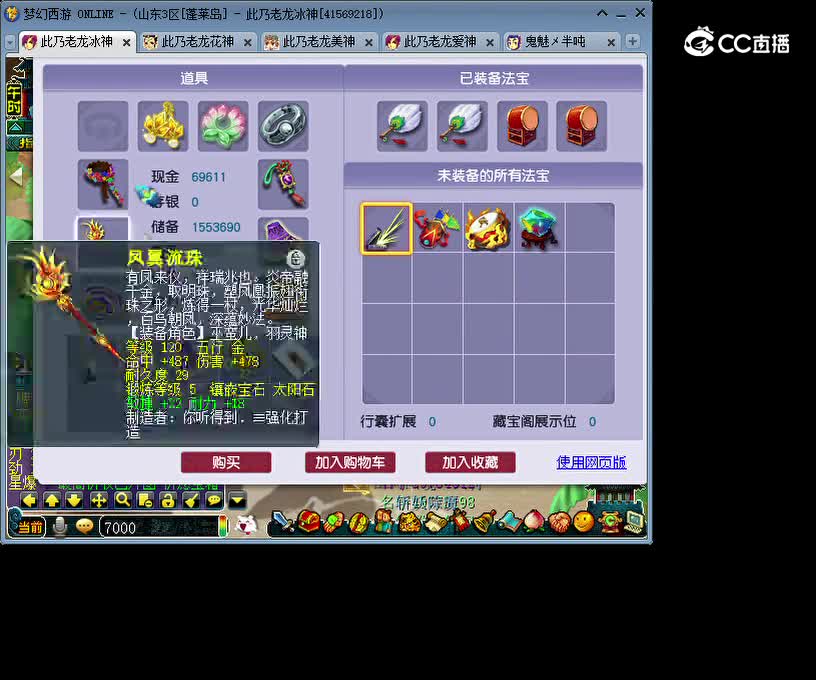Select the flower headdress equipment slot

click(x=103, y=184)
